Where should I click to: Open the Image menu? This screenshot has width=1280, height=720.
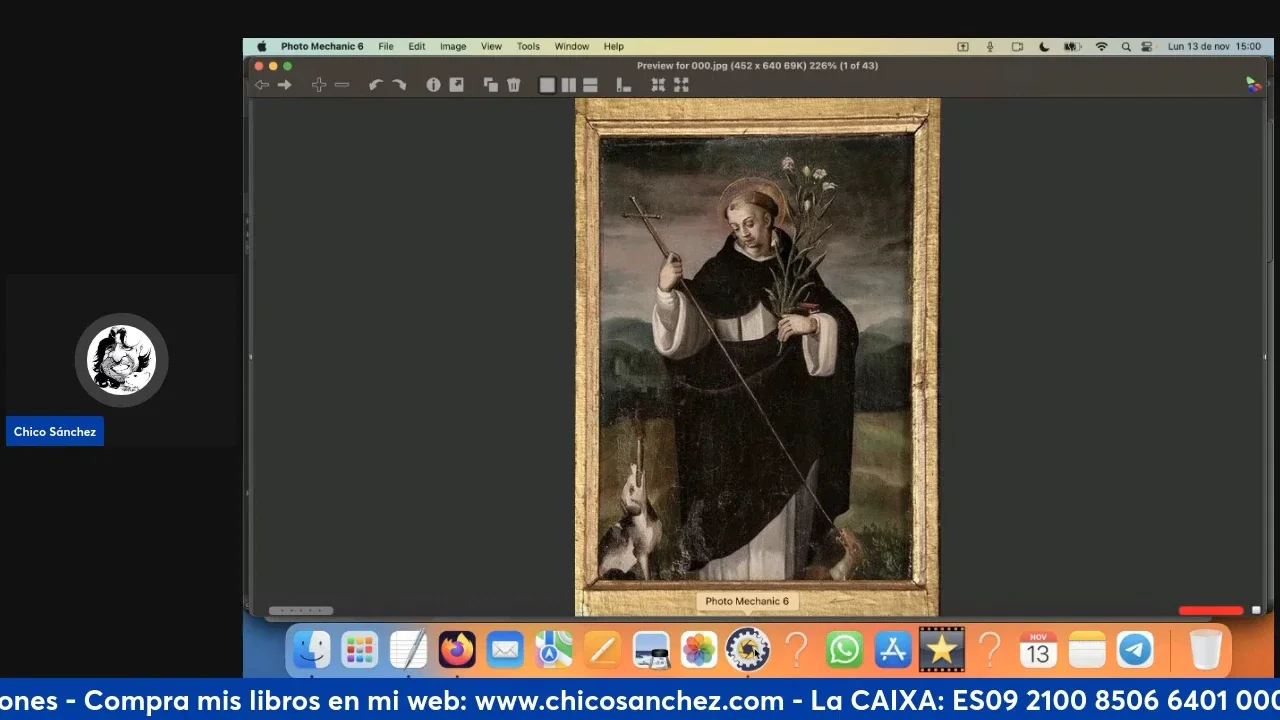[453, 46]
